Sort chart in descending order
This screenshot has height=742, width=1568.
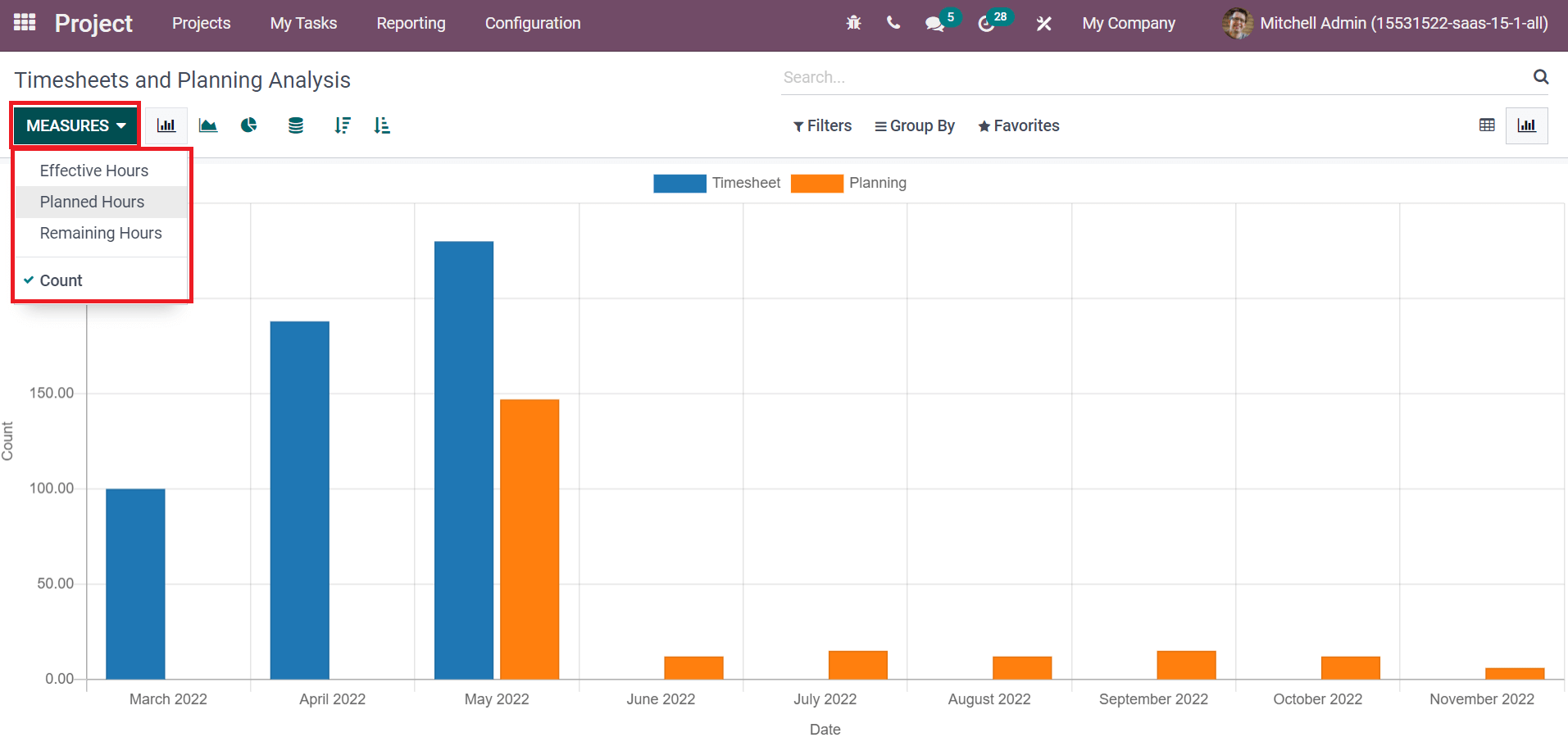343,125
